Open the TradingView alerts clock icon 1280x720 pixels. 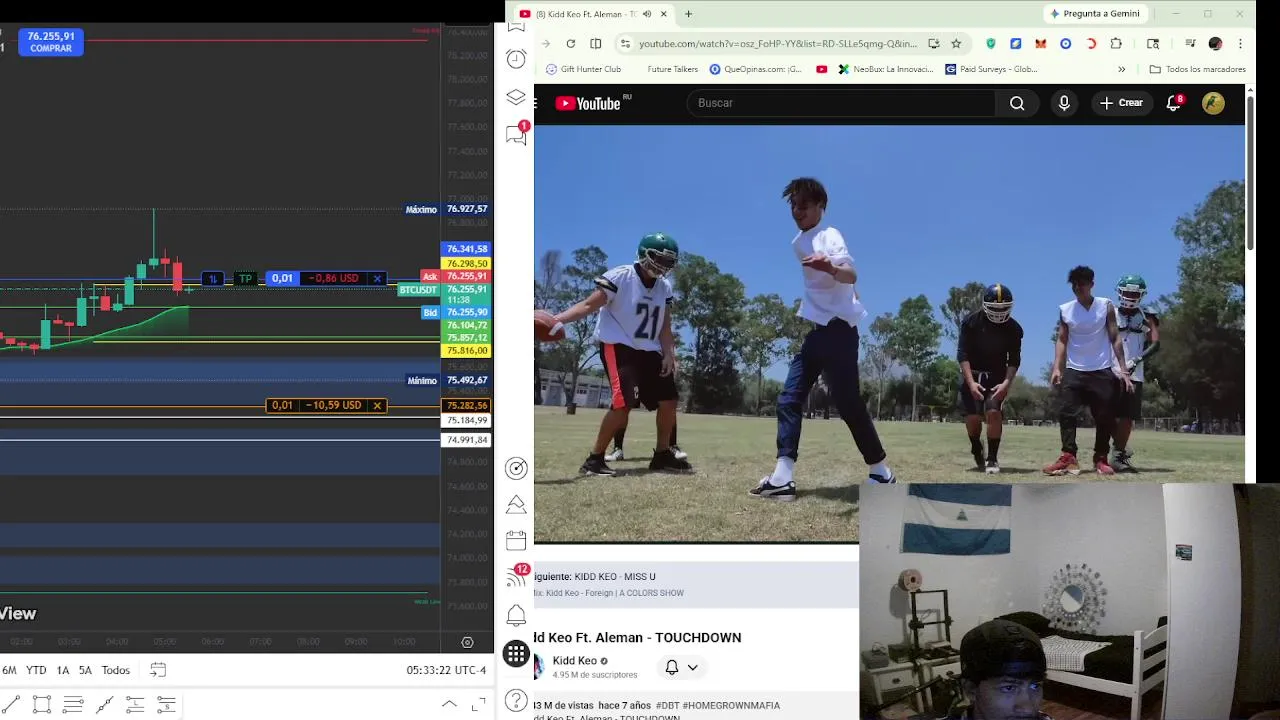516,59
